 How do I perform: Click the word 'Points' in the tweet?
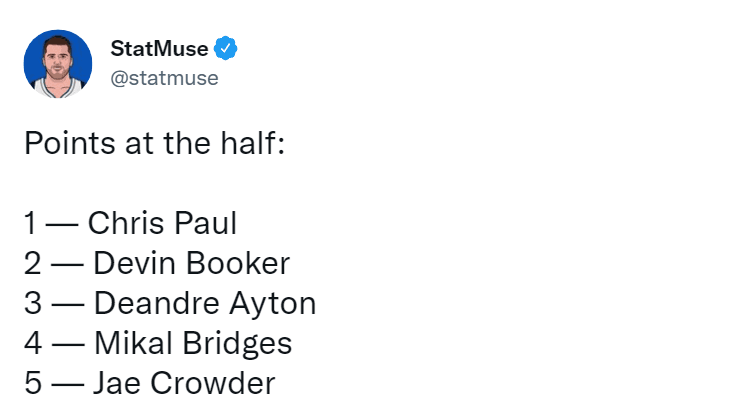click(x=70, y=143)
